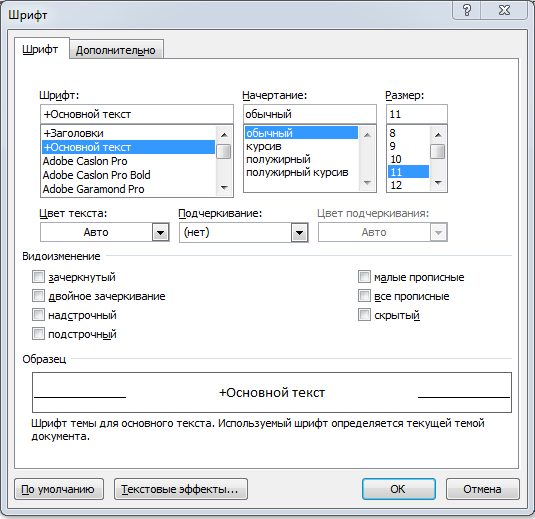Focus the Шрифт font name input field

coord(137,114)
